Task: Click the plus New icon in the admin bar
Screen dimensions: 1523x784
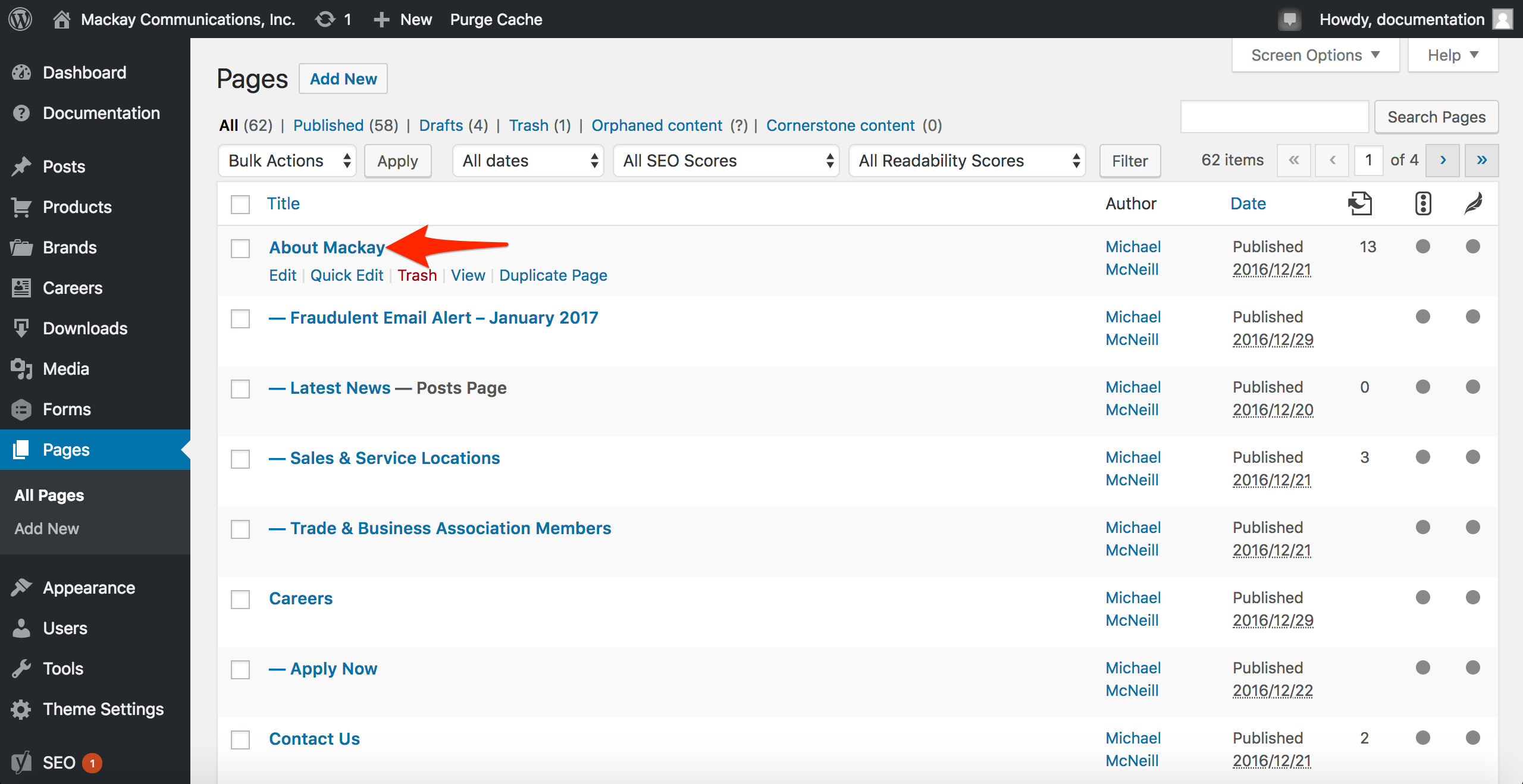Action: click(x=381, y=19)
